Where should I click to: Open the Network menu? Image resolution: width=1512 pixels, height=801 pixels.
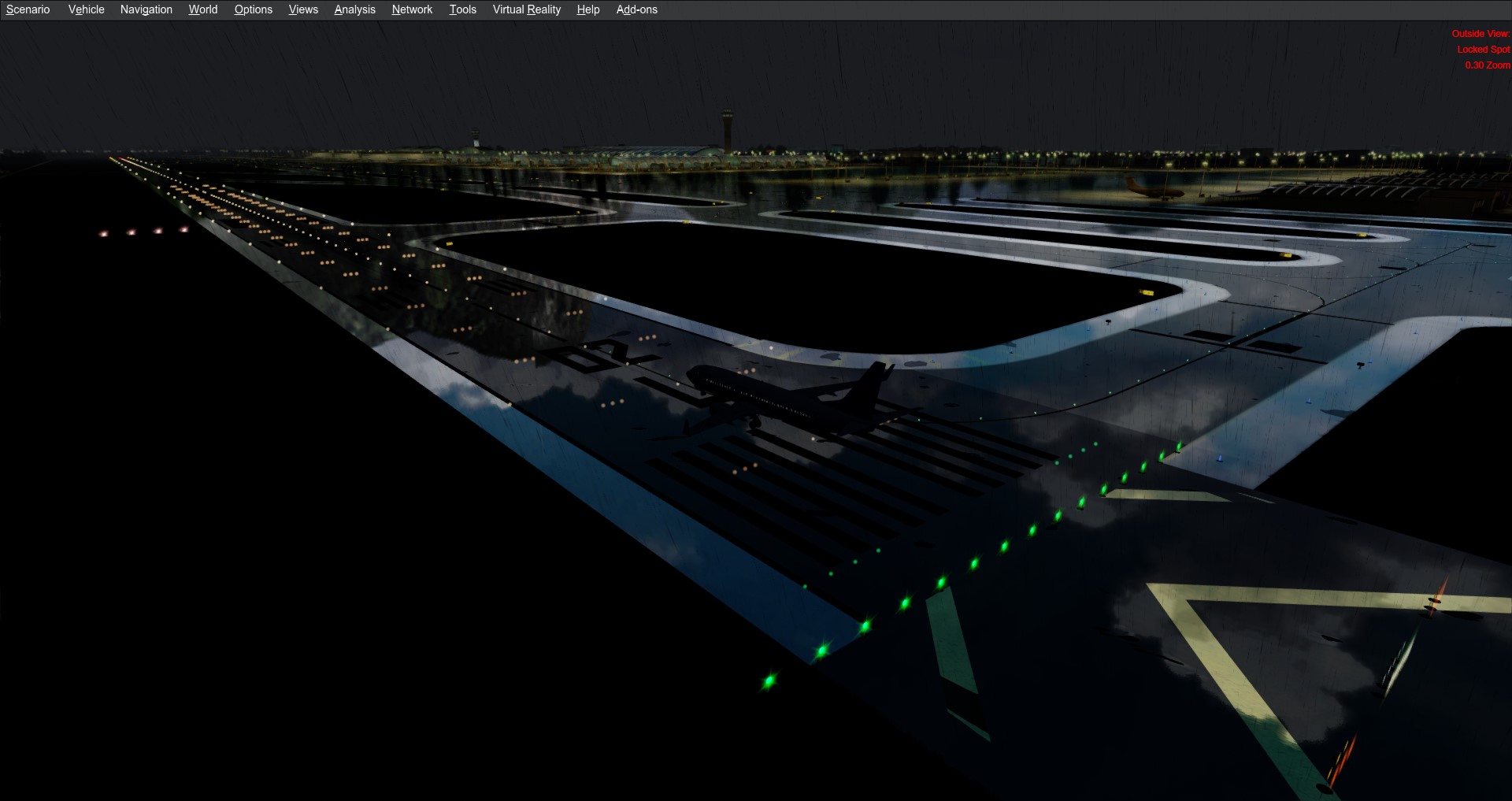pos(412,9)
